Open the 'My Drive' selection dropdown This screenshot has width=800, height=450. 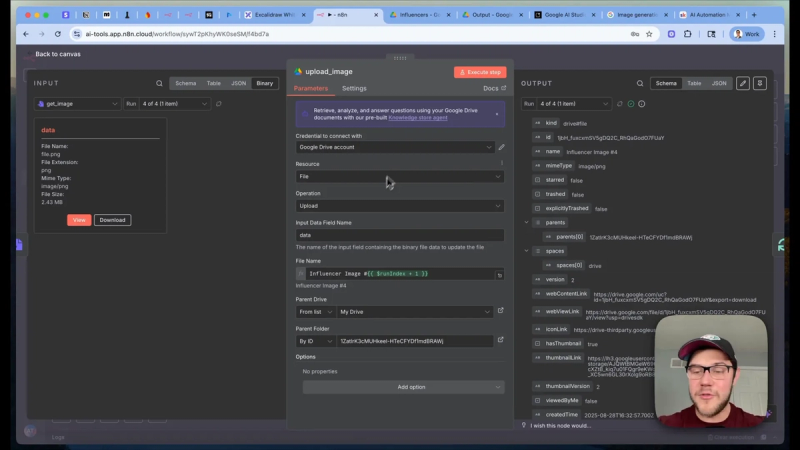click(x=414, y=312)
